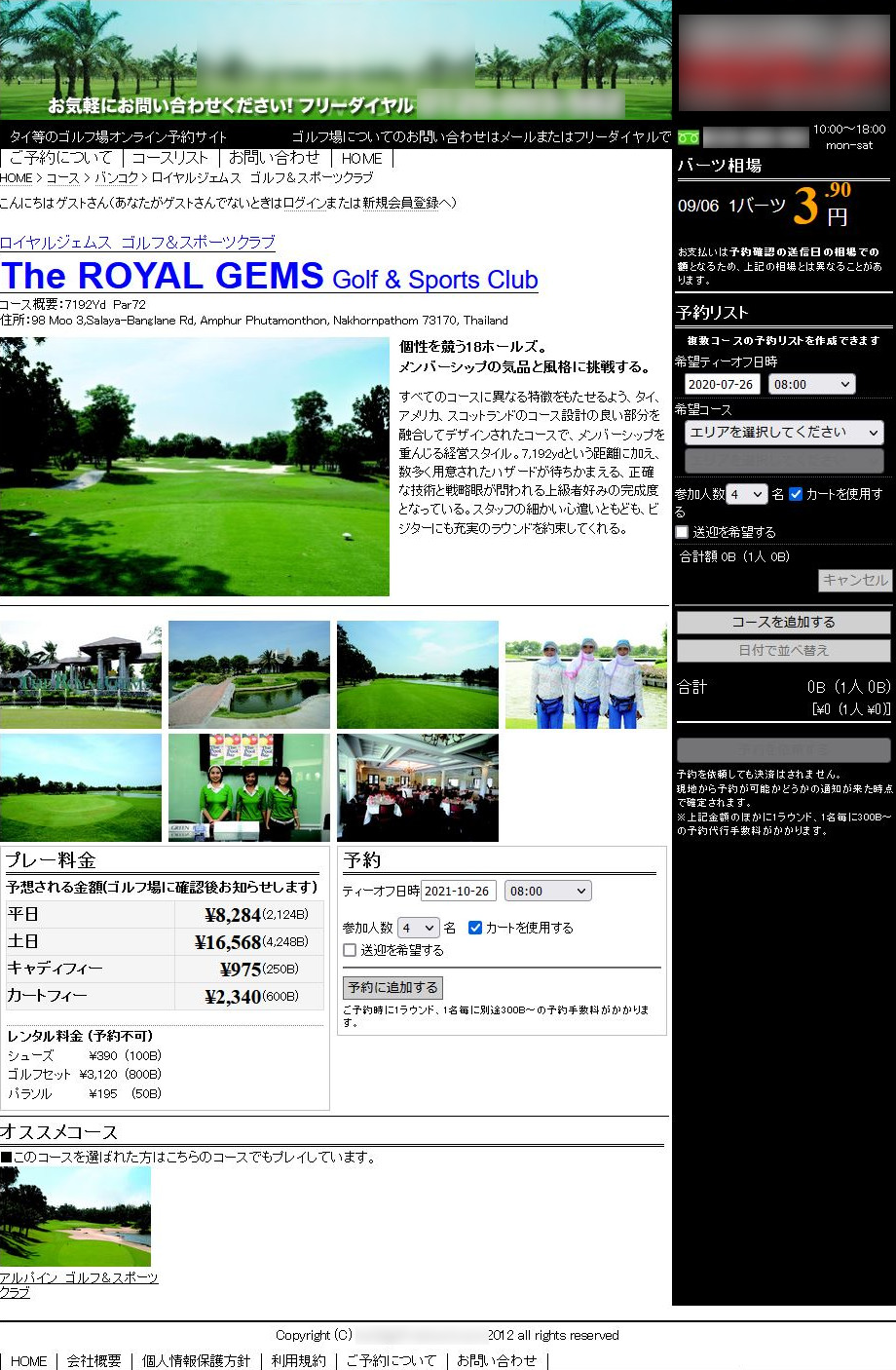The image size is (896, 1370).
Task: Open booking form 08:00 time dropdown
Action: point(548,891)
